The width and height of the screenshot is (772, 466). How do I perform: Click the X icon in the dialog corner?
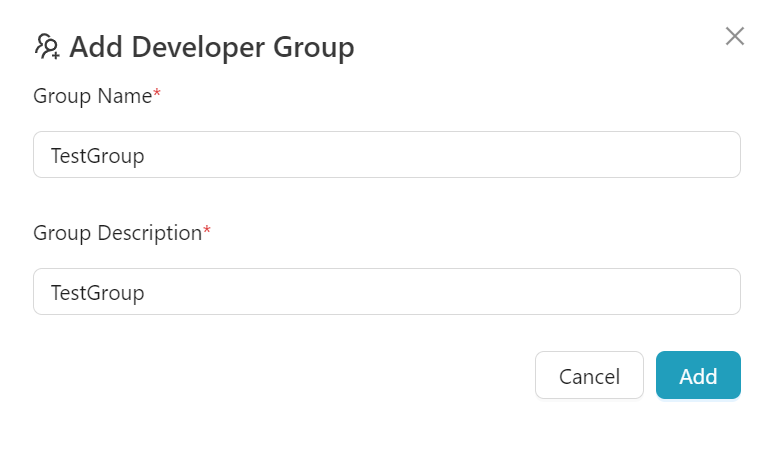pos(735,37)
